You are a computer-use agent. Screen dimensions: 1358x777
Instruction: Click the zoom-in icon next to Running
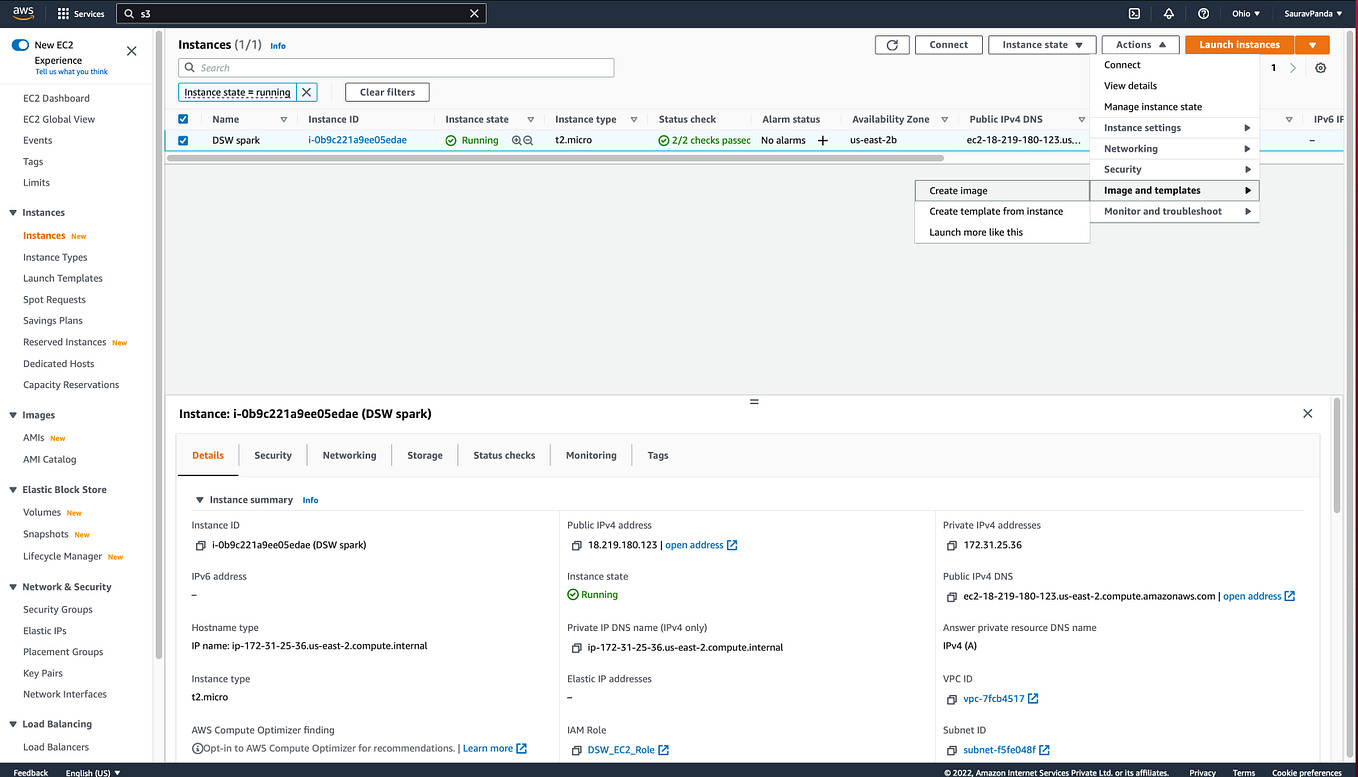[x=517, y=141]
